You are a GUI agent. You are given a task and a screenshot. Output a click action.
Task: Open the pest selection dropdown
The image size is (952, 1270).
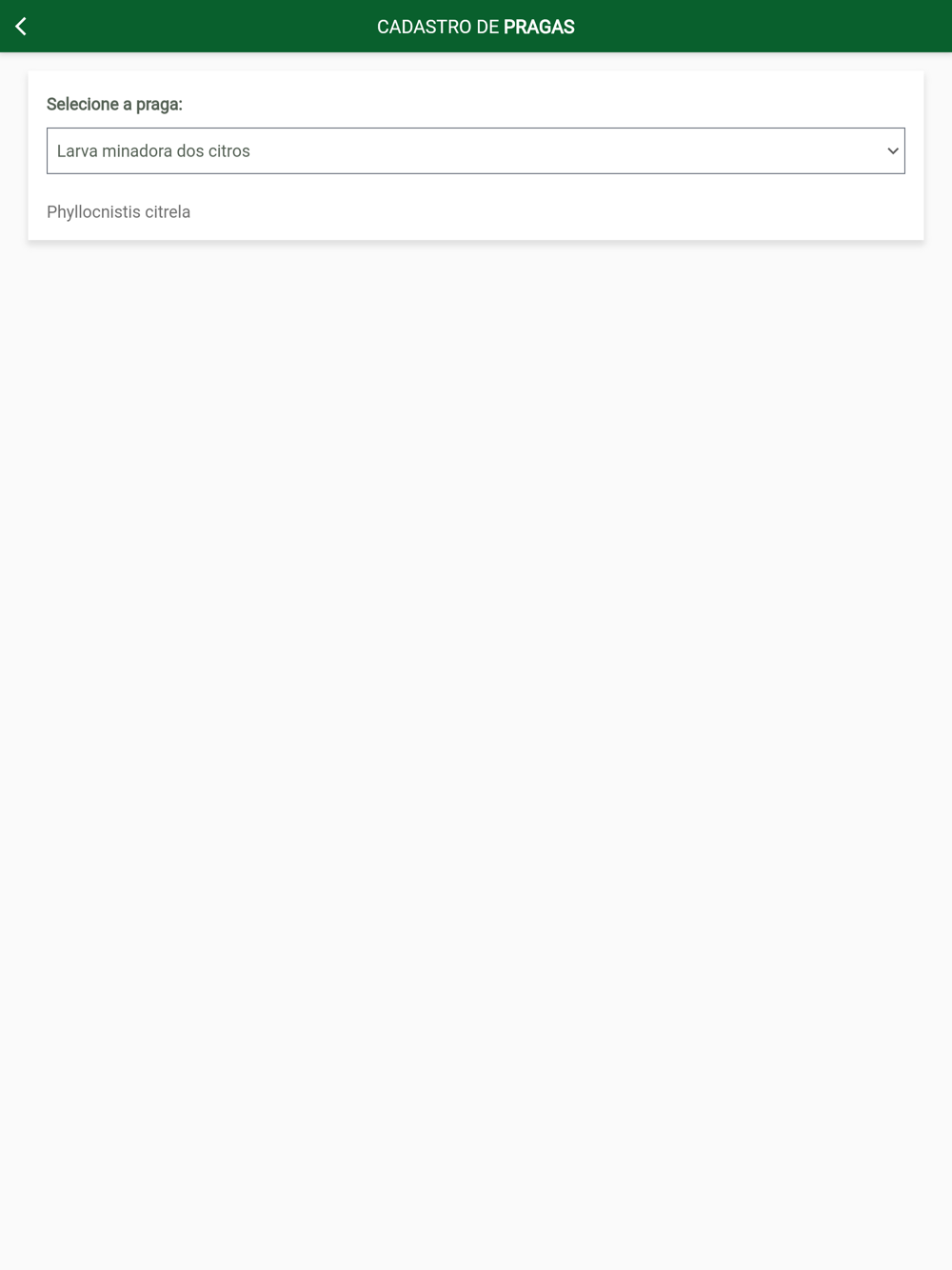[x=476, y=150]
